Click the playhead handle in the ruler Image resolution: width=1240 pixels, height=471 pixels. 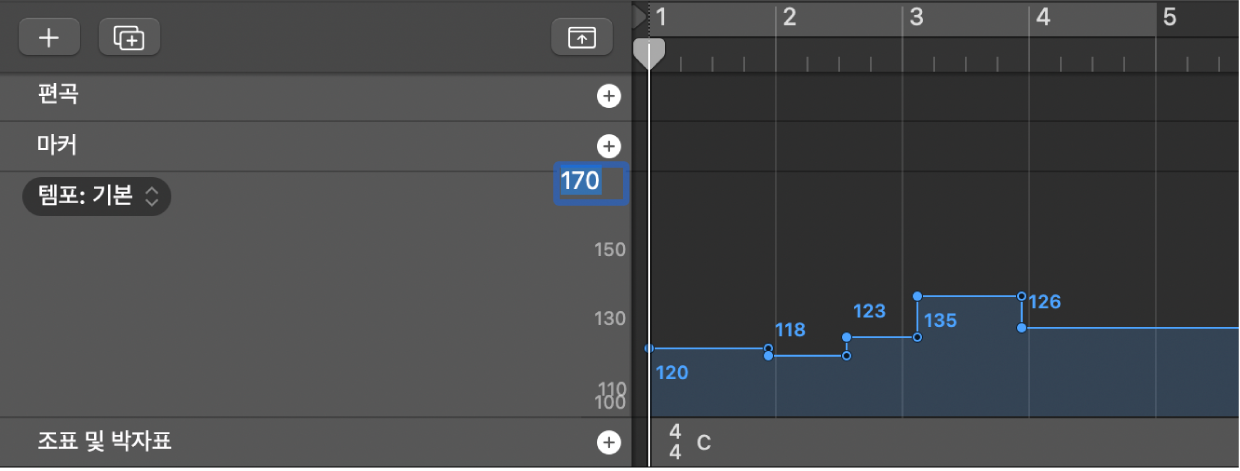click(649, 52)
